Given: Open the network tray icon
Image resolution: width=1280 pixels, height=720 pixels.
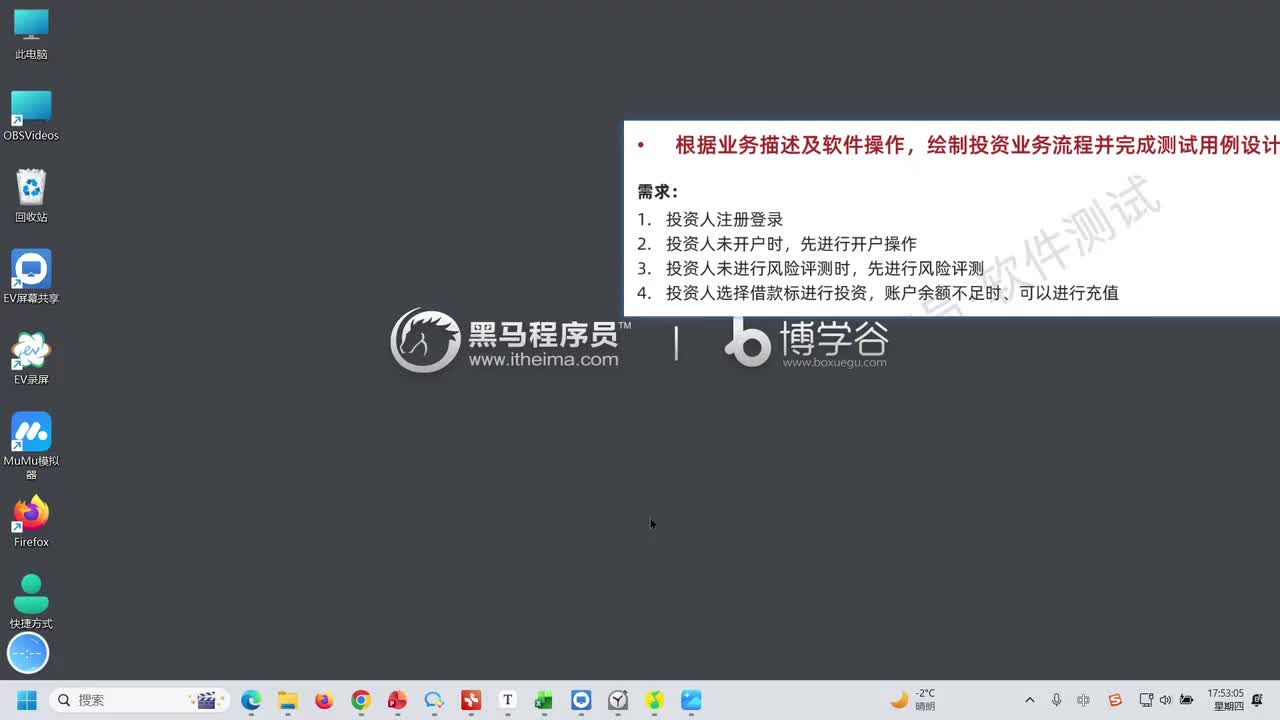Looking at the screenshot, I should pyautogui.click(x=1146, y=700).
